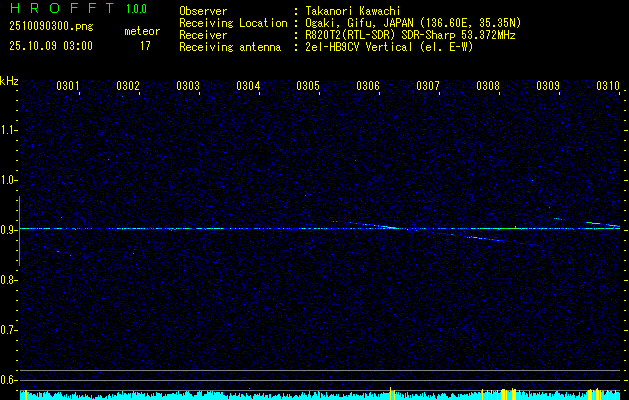Click the HROFFT title text
The height and width of the screenshot is (400, 629).
click(60, 10)
